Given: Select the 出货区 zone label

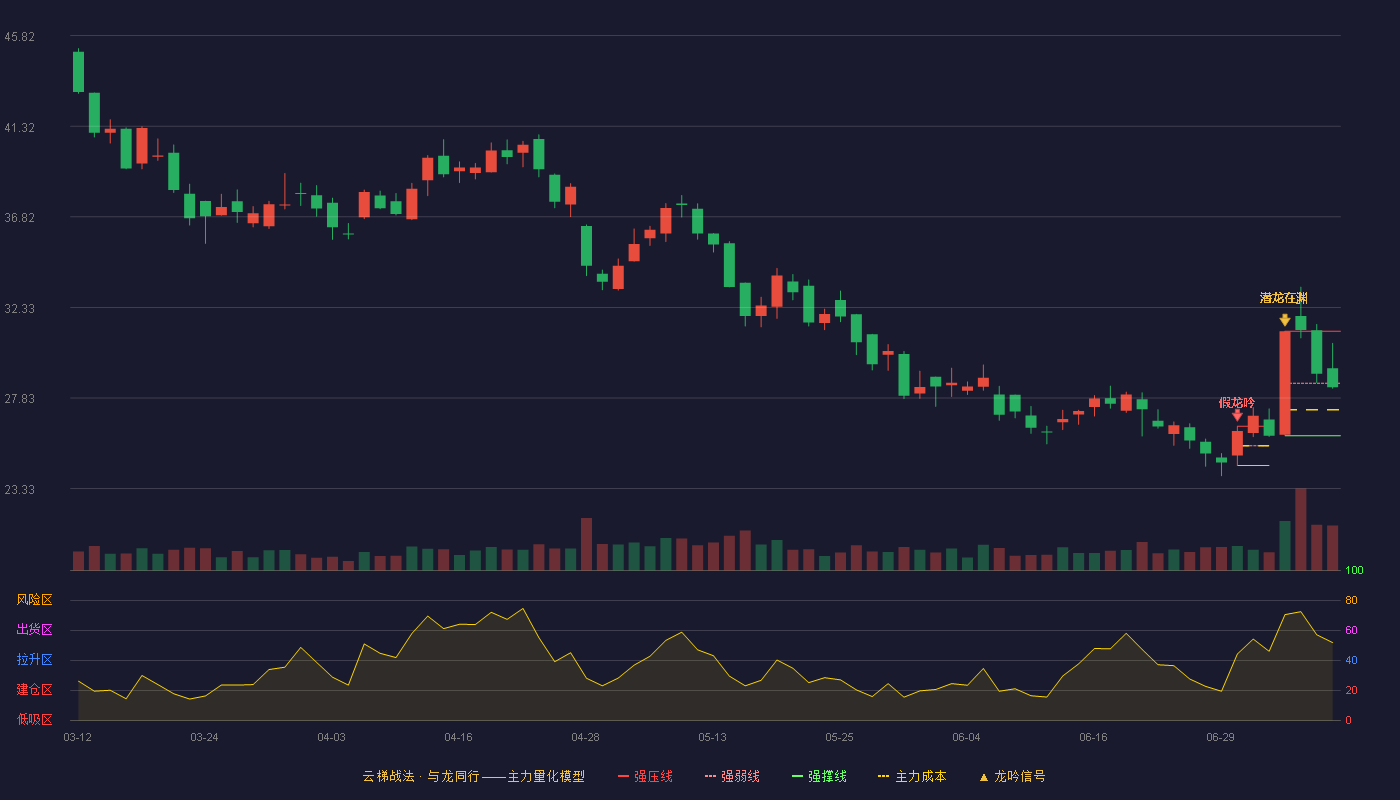Looking at the screenshot, I should click(x=35, y=630).
